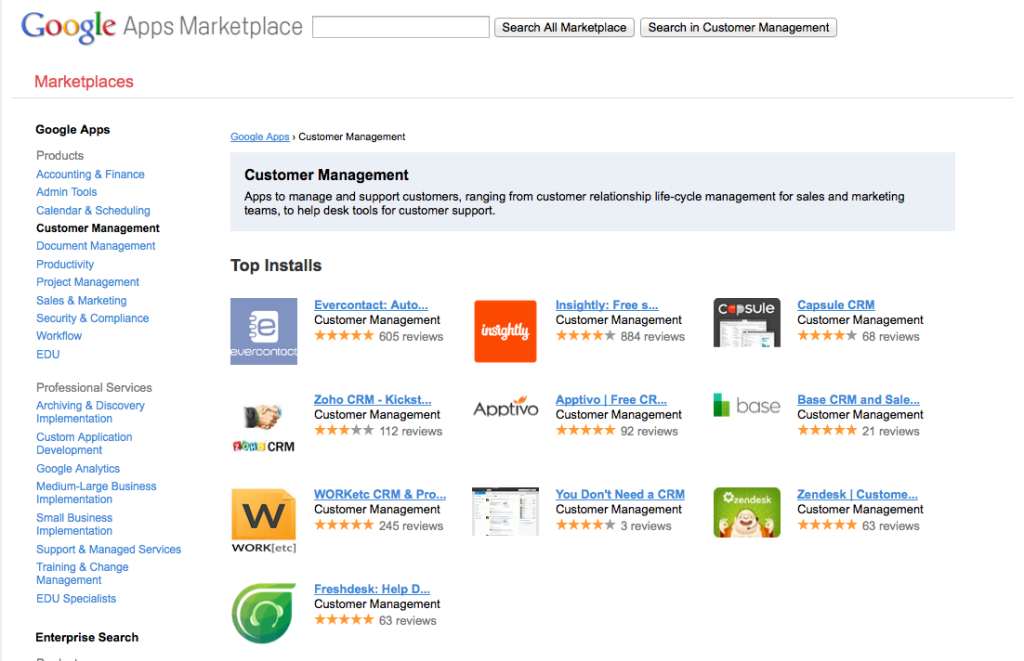
Task: Open the Apptivo | Free CR... title link
Action: tap(611, 400)
